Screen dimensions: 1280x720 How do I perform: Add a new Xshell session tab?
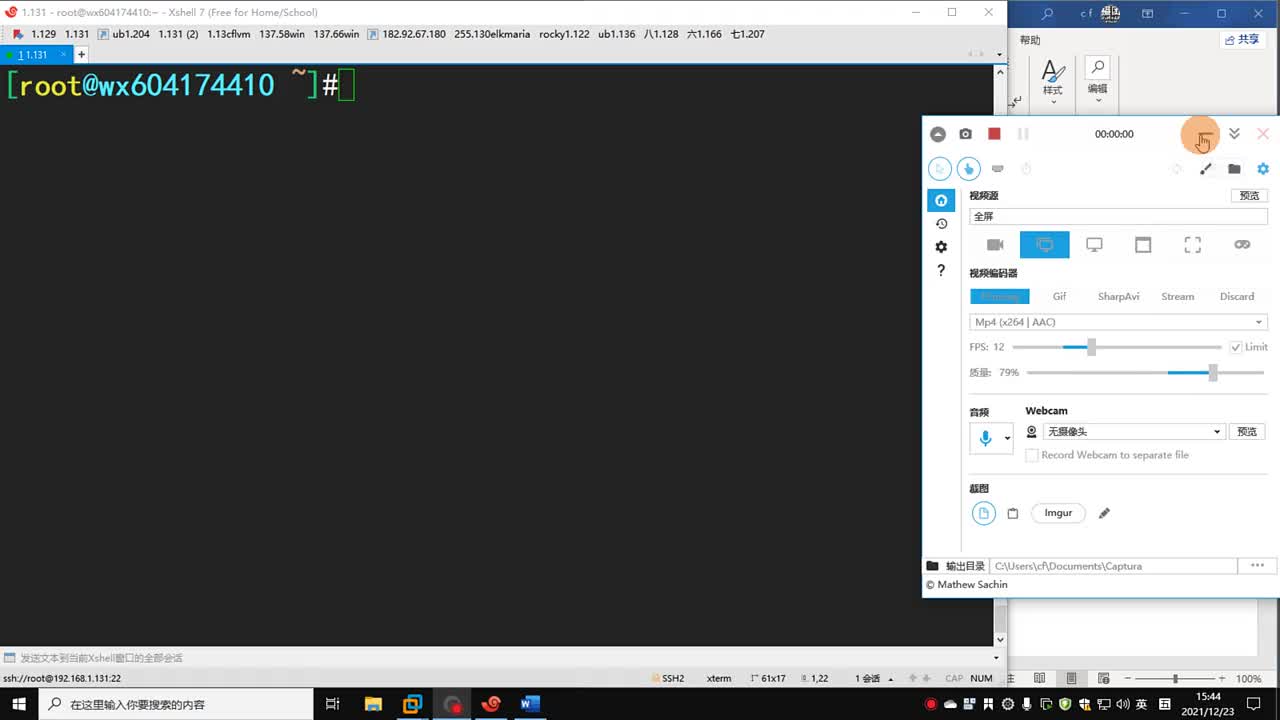[x=82, y=55]
